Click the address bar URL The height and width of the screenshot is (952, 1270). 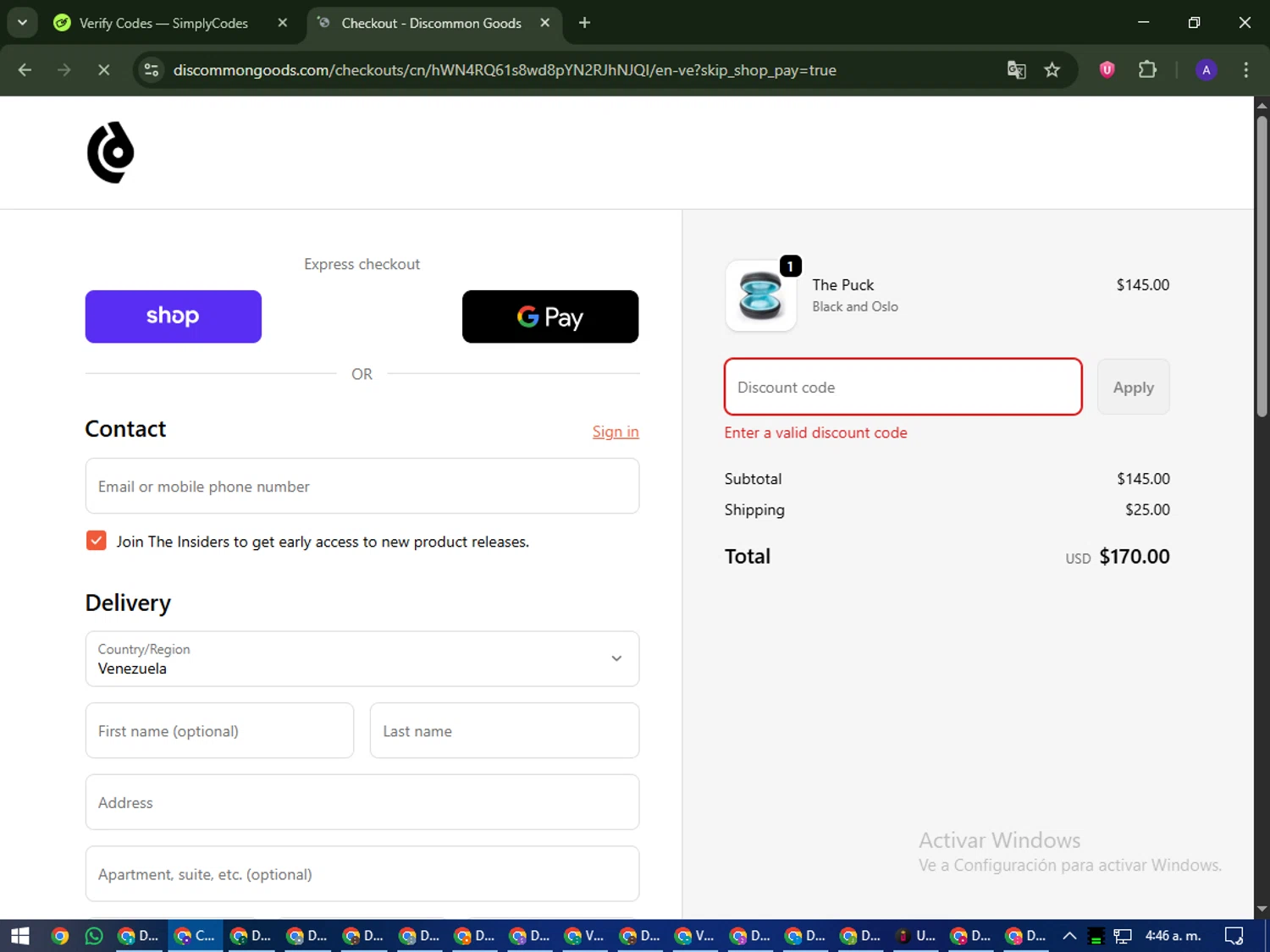click(x=505, y=70)
